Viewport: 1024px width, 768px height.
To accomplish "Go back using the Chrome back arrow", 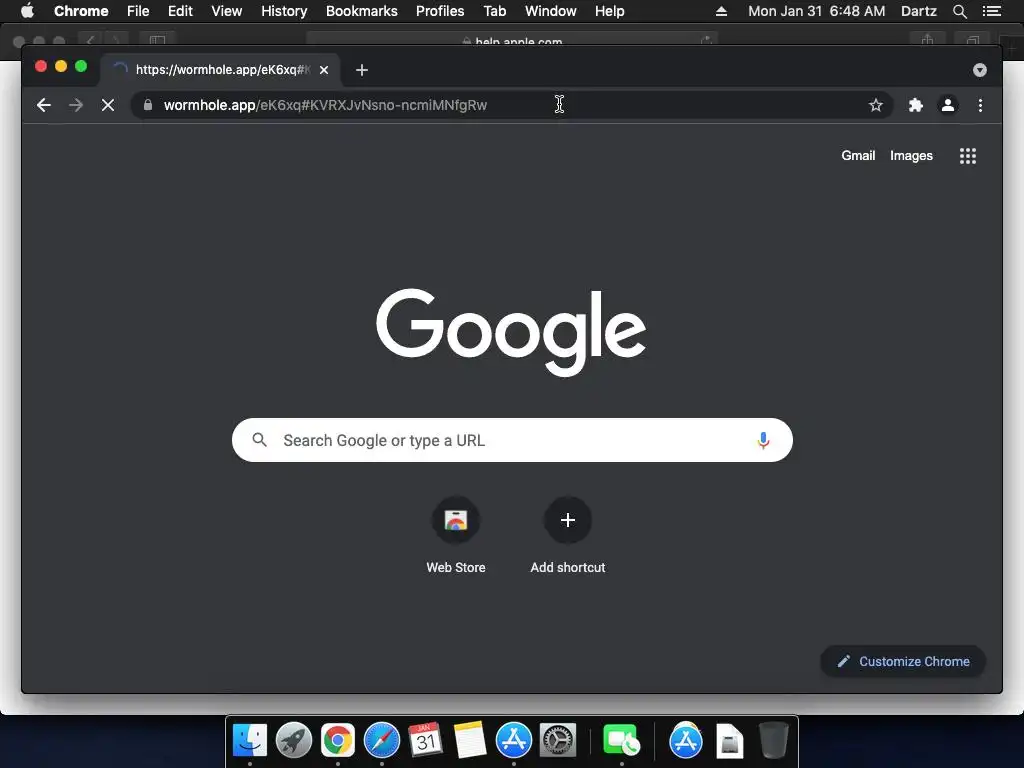I will [x=44, y=105].
